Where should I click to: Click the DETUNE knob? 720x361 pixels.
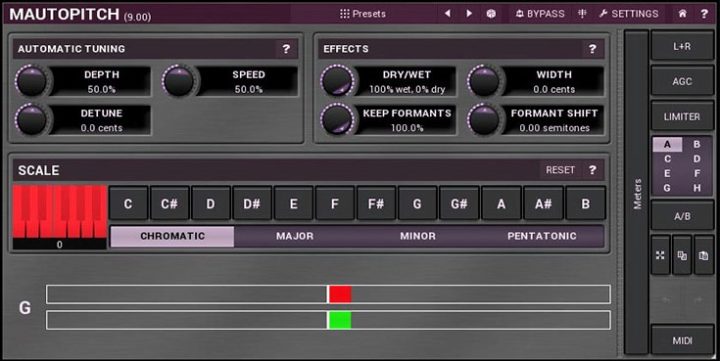pos(31,120)
